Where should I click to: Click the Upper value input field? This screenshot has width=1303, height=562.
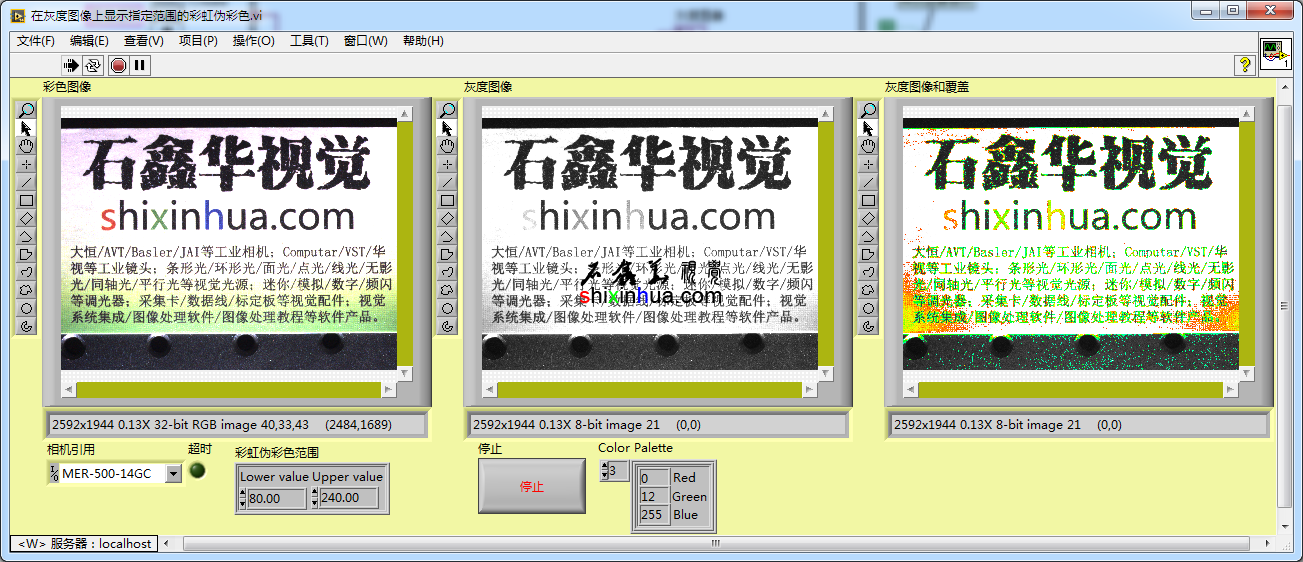coord(349,497)
